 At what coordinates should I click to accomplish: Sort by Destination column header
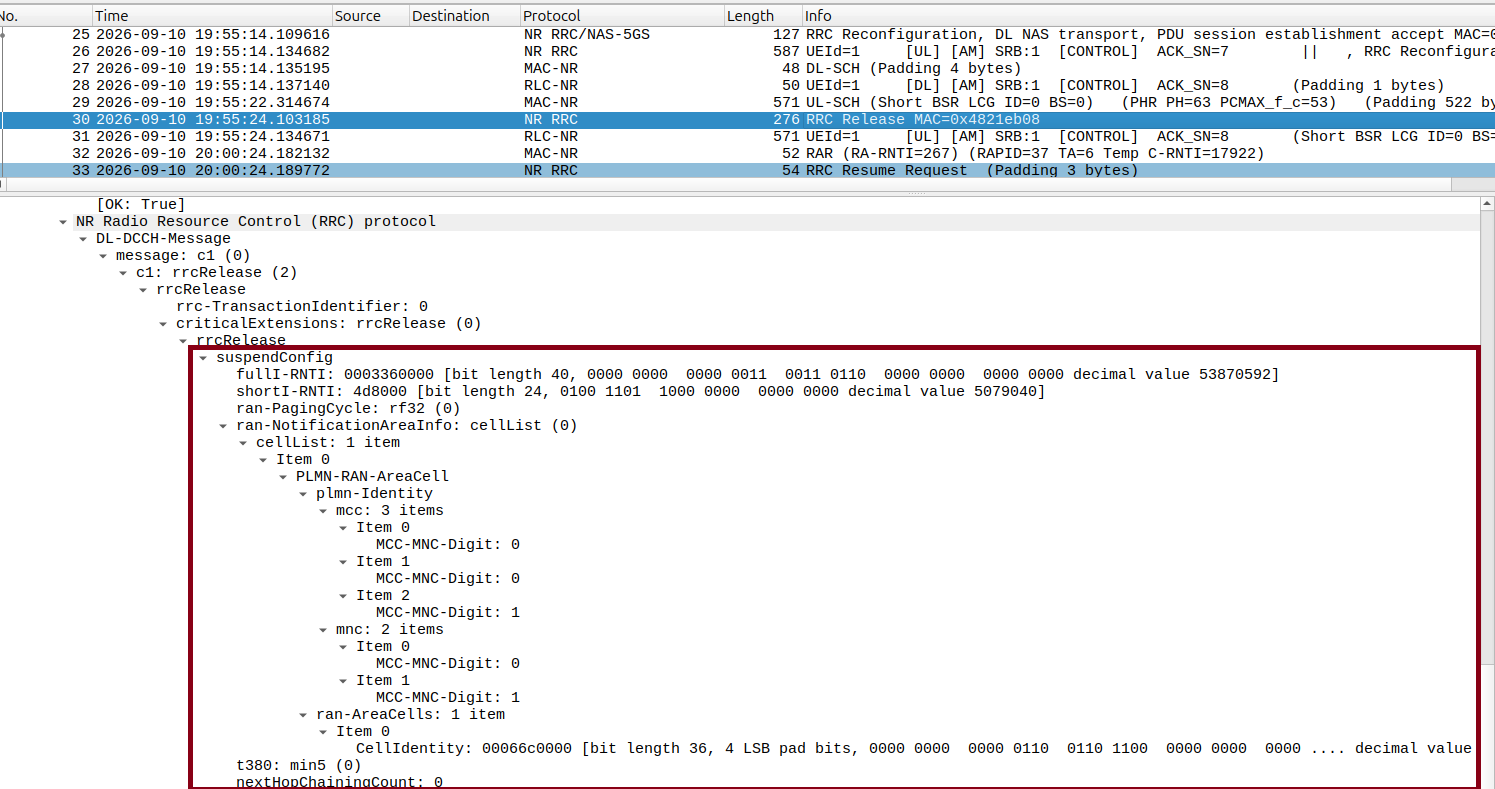464,16
